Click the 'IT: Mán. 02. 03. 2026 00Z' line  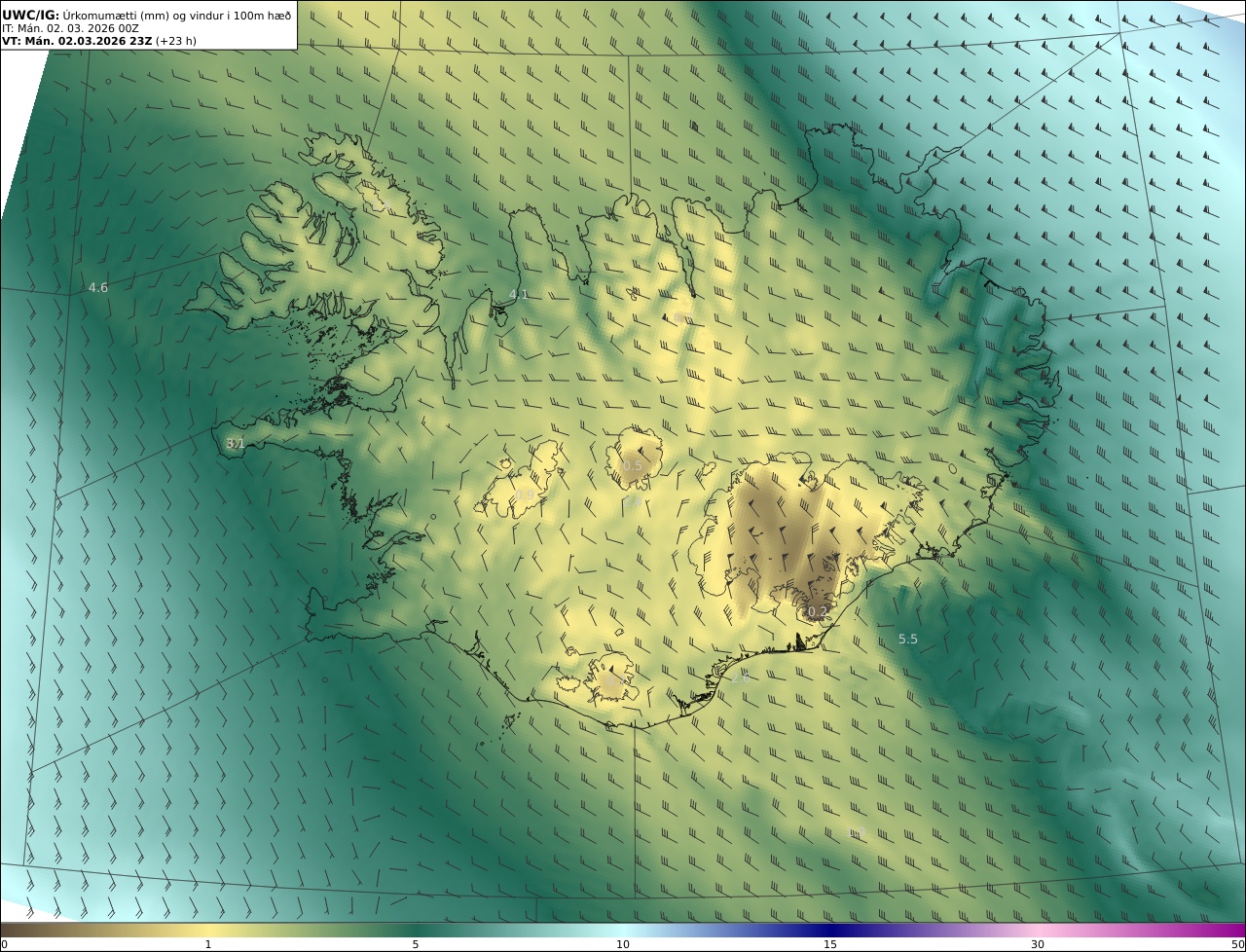[71, 28]
